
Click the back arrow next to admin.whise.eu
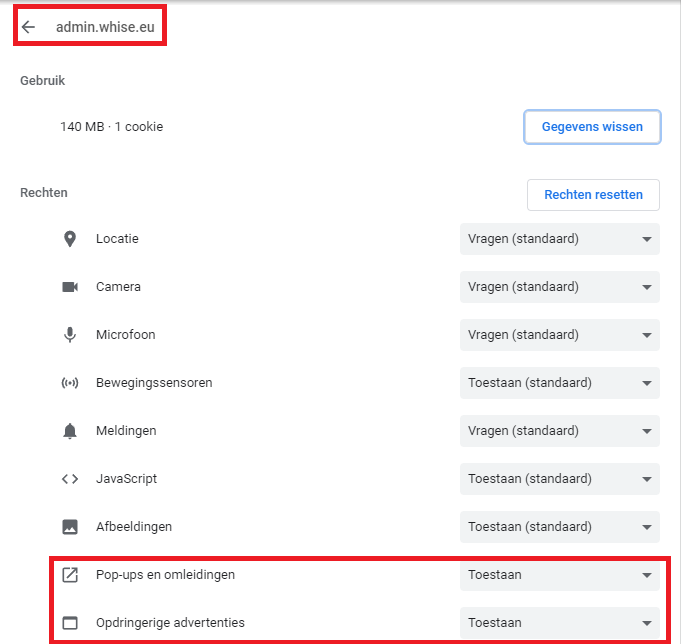pos(28,27)
